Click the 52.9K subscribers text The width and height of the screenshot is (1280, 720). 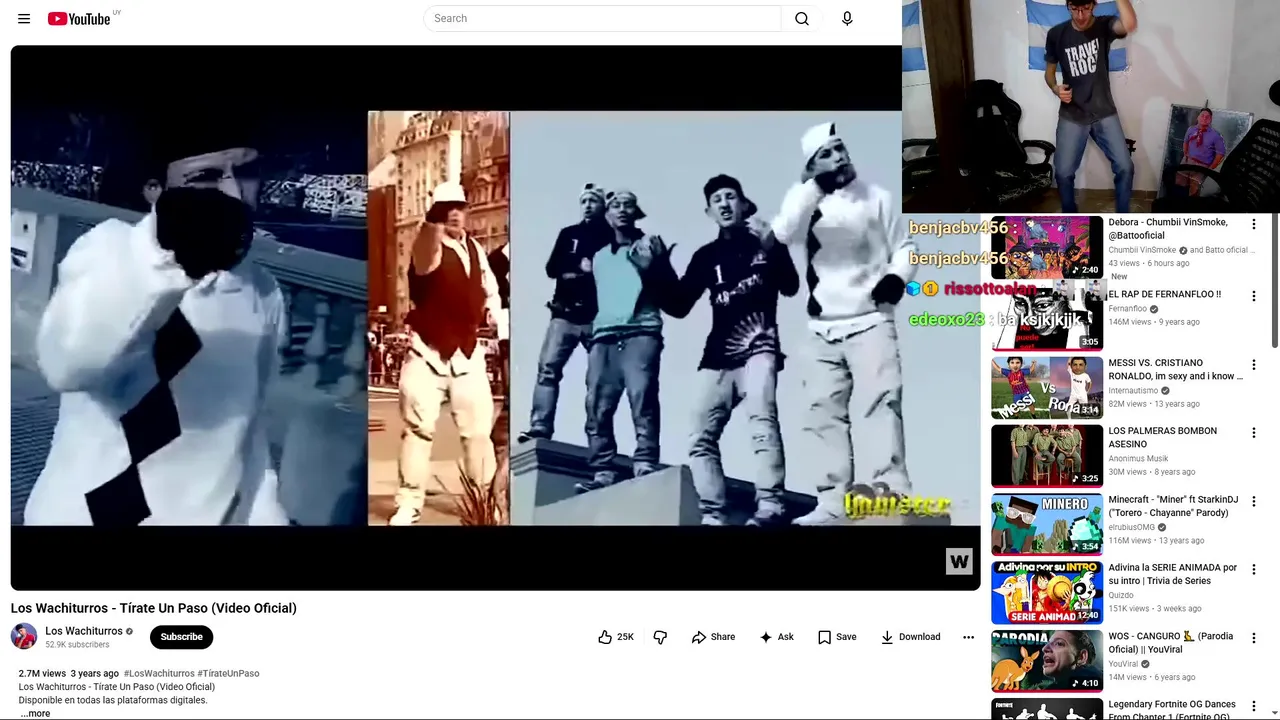[77, 645]
